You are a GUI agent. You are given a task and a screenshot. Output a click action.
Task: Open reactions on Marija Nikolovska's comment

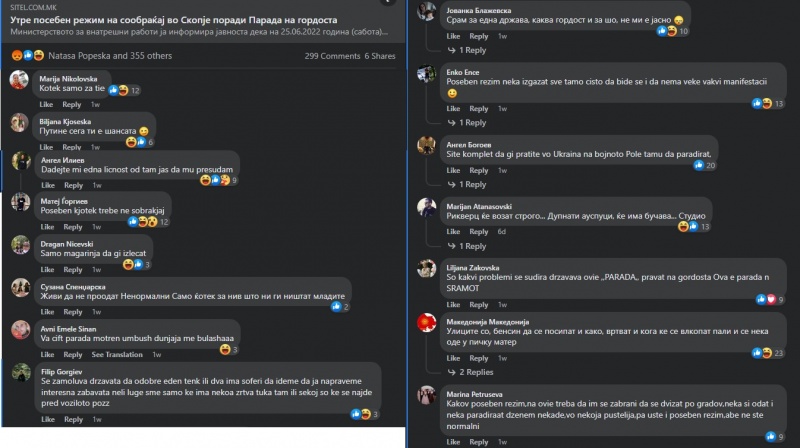124,90
